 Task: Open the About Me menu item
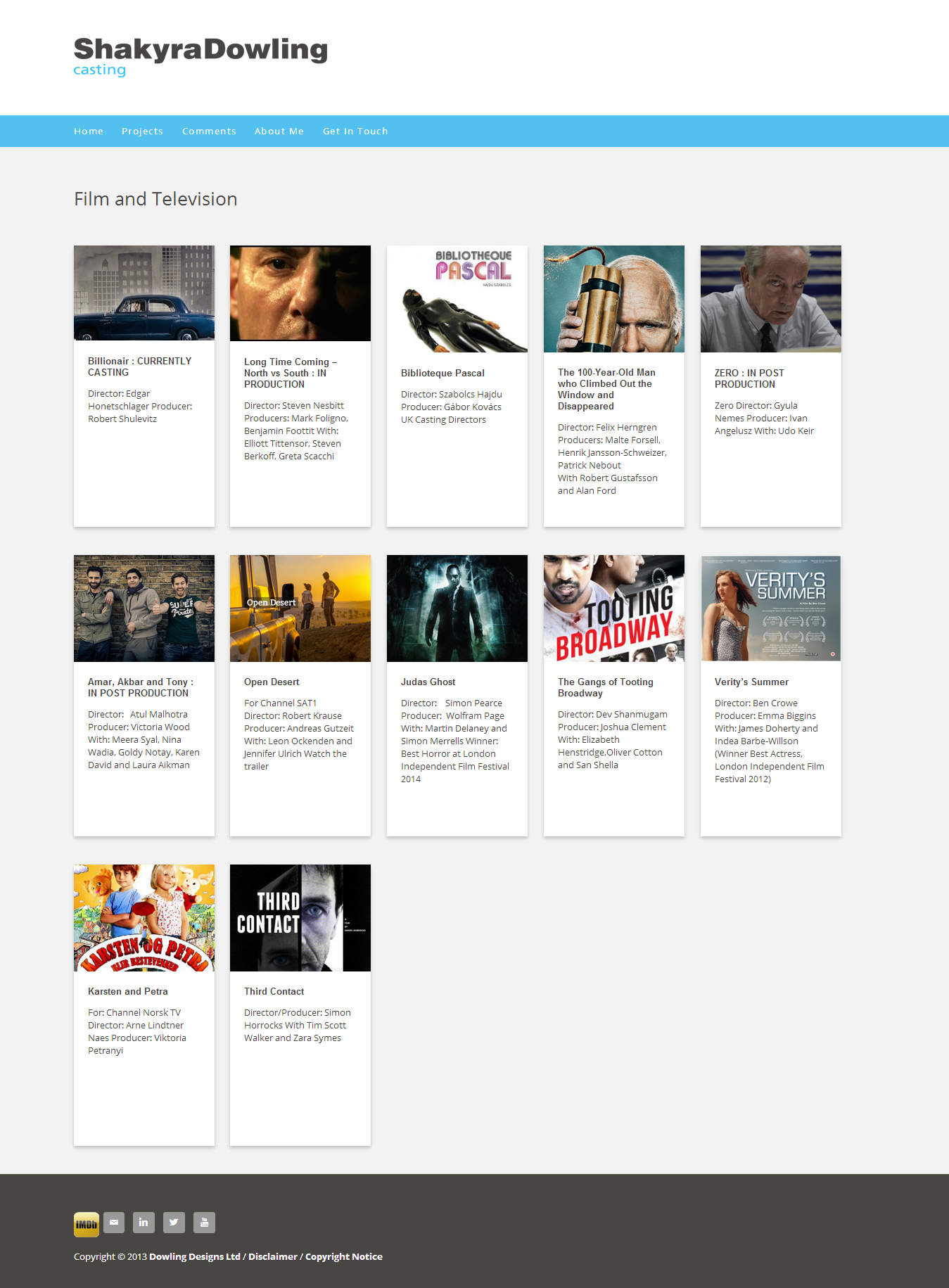click(x=279, y=132)
